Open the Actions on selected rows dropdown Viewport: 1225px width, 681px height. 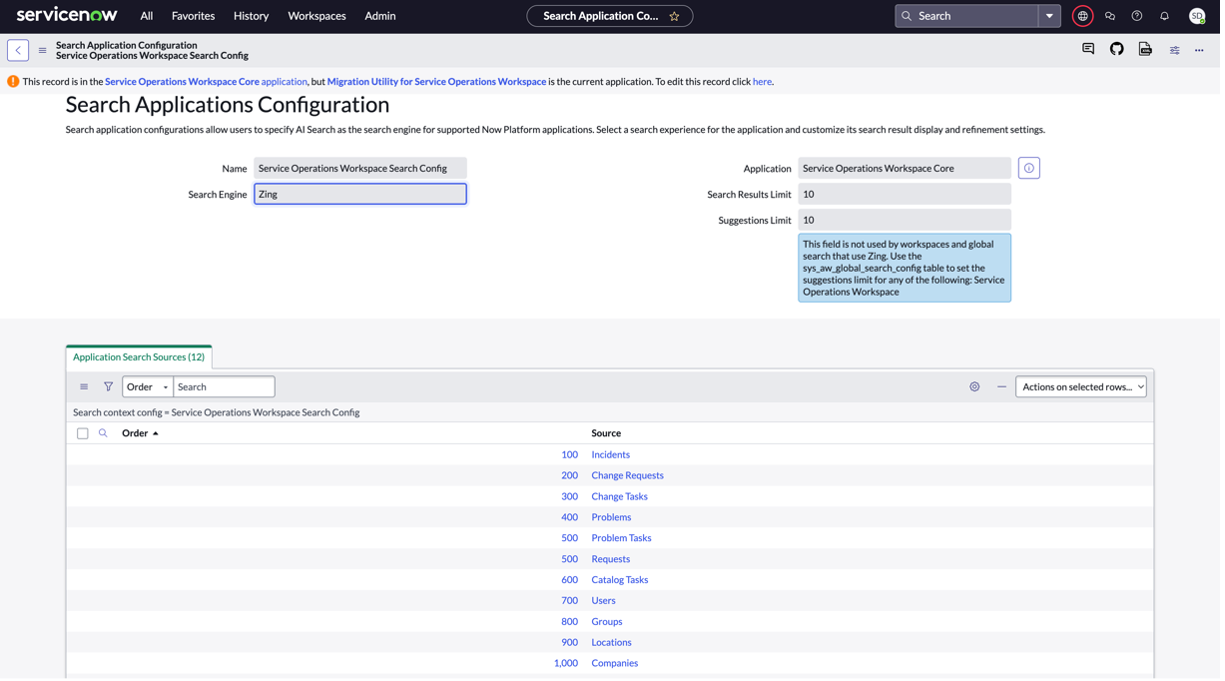coord(1085,388)
